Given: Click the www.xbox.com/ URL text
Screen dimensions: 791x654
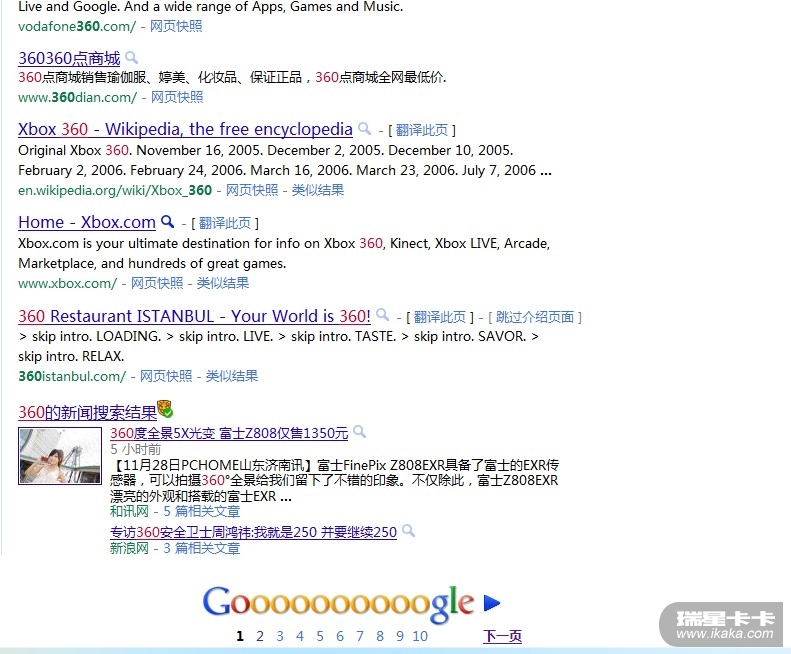Looking at the screenshot, I should tap(68, 283).
